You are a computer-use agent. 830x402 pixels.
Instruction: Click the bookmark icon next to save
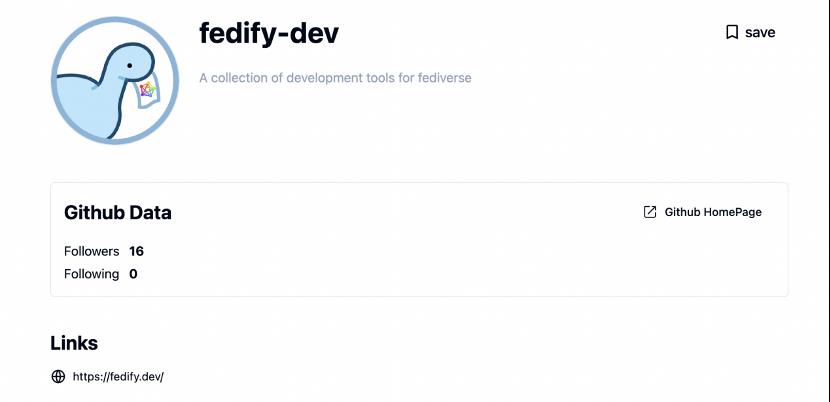tap(732, 32)
